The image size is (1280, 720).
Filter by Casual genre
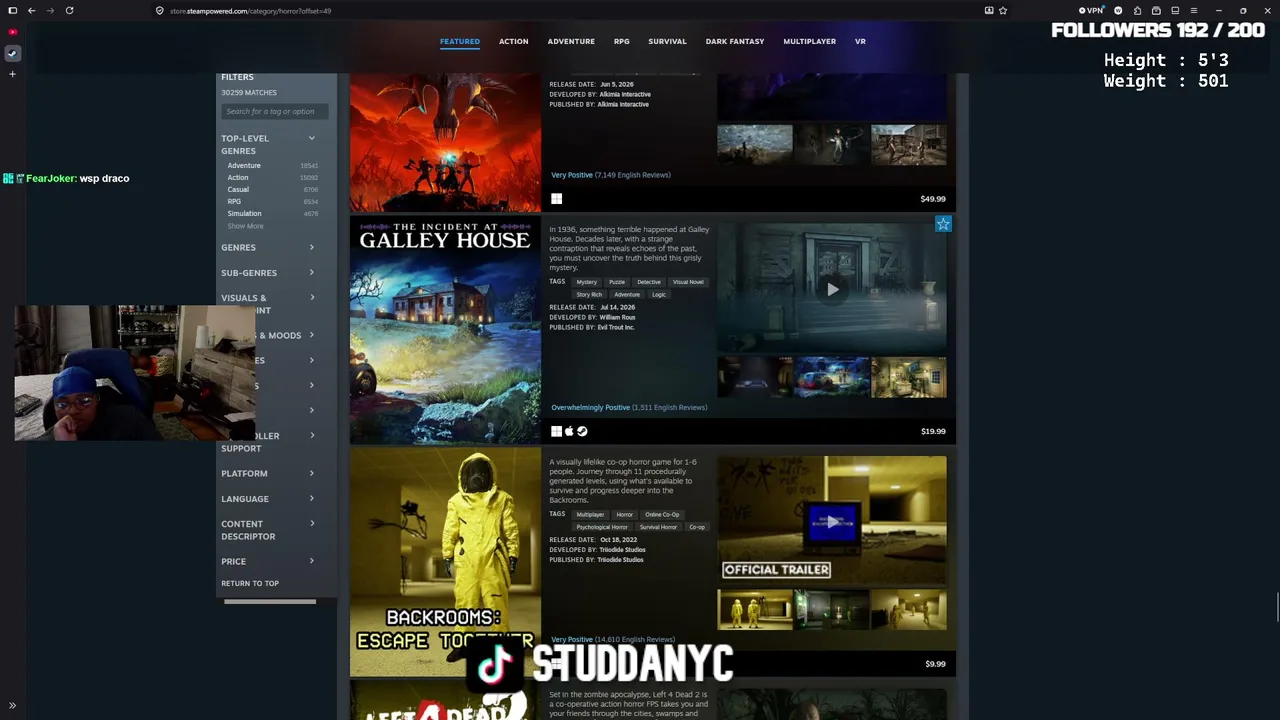[x=238, y=189]
